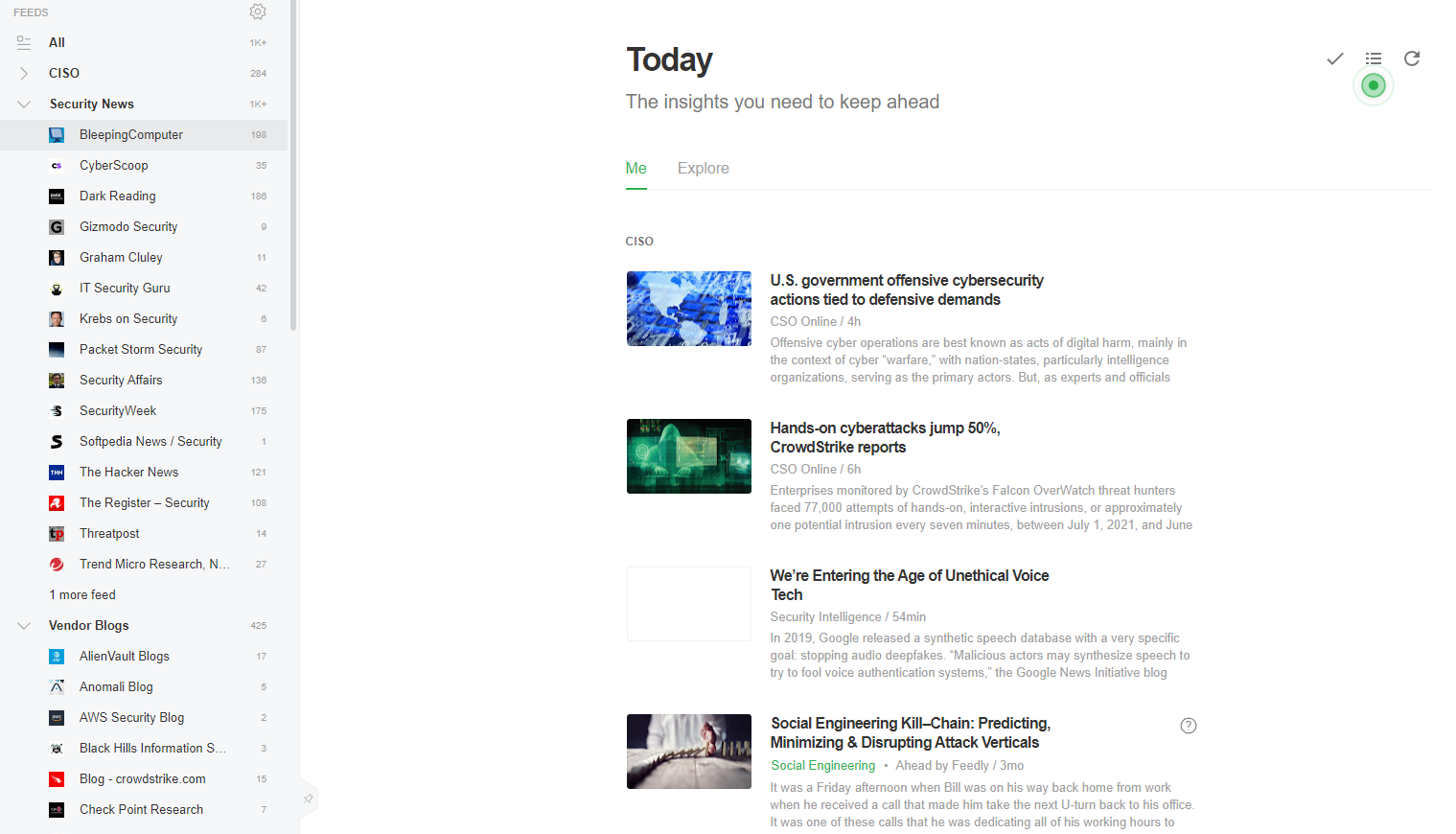Click the green recording indicator dot
This screenshot has width=1456, height=834.
point(1374,85)
